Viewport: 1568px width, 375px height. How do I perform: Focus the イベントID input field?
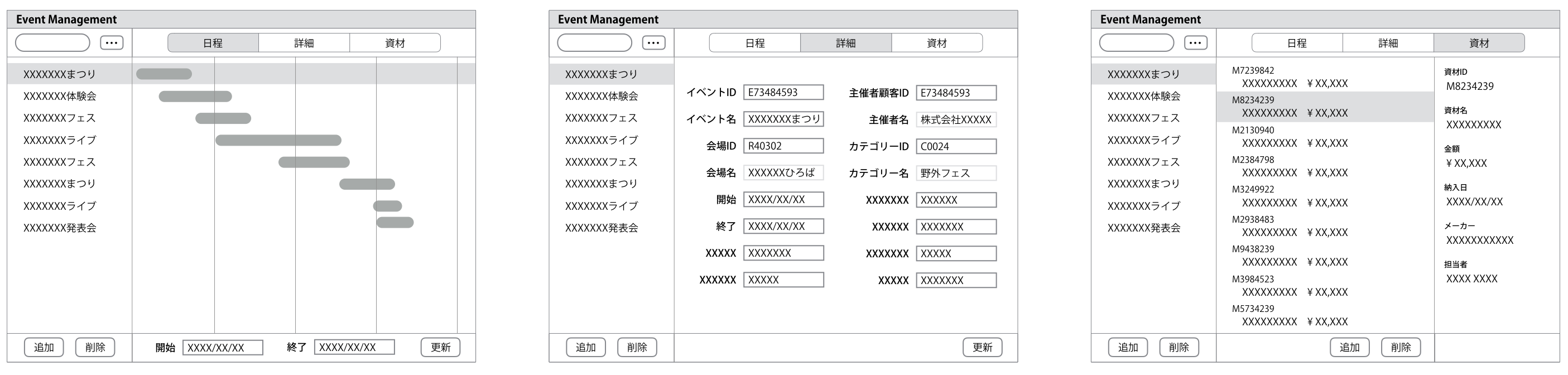[x=783, y=93]
